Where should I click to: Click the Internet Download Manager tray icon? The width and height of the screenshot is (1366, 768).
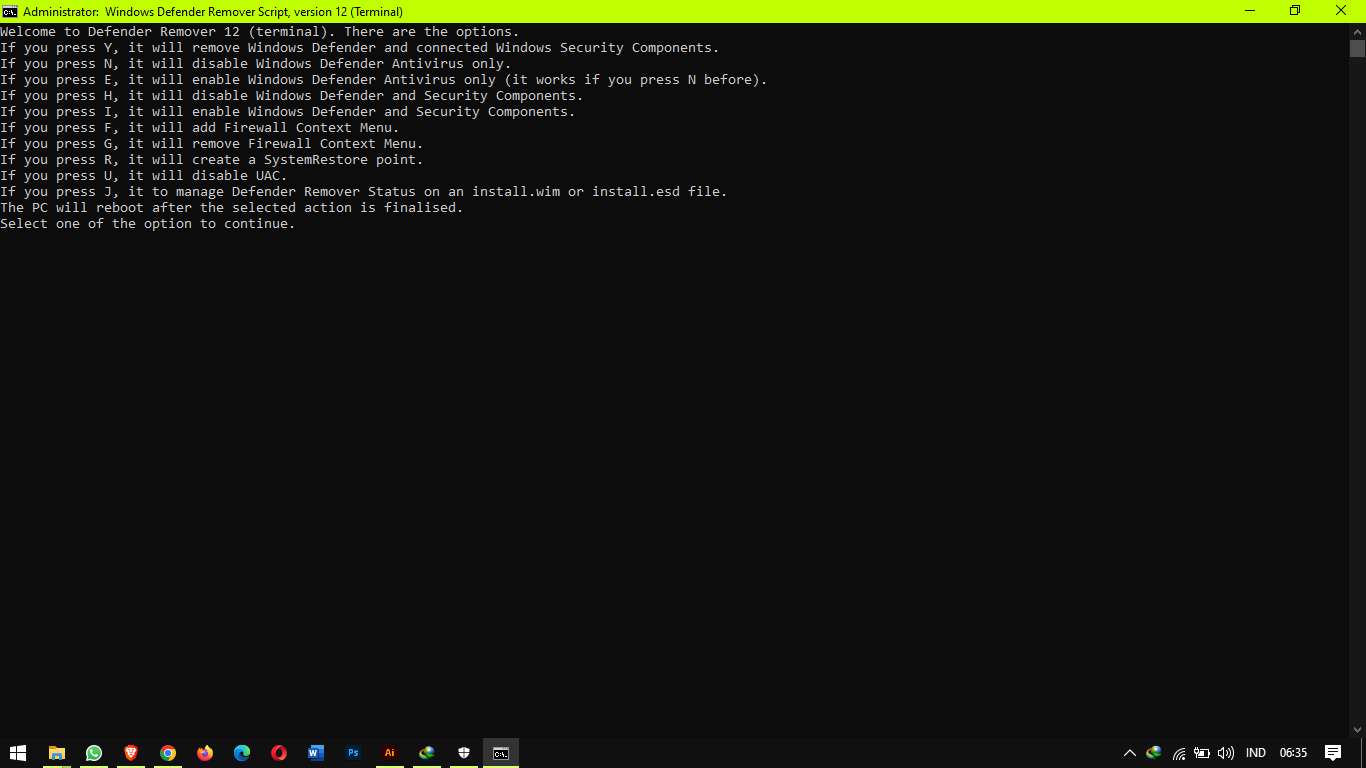tap(1154, 753)
